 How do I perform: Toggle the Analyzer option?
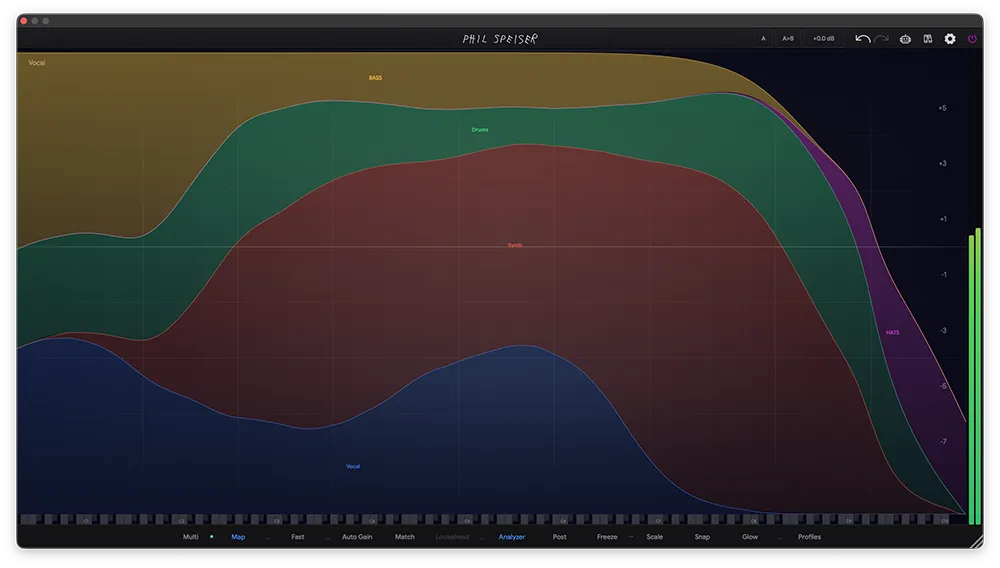[512, 537]
